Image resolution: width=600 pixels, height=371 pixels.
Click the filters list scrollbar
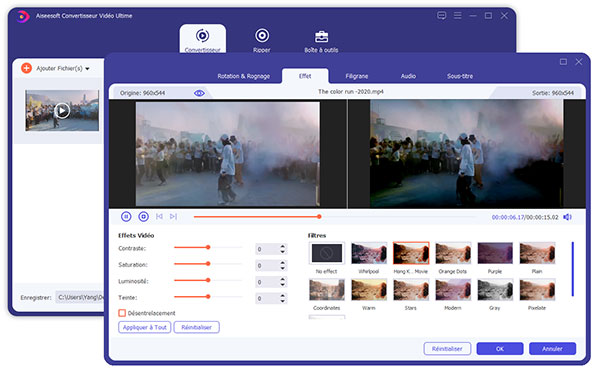point(572,269)
